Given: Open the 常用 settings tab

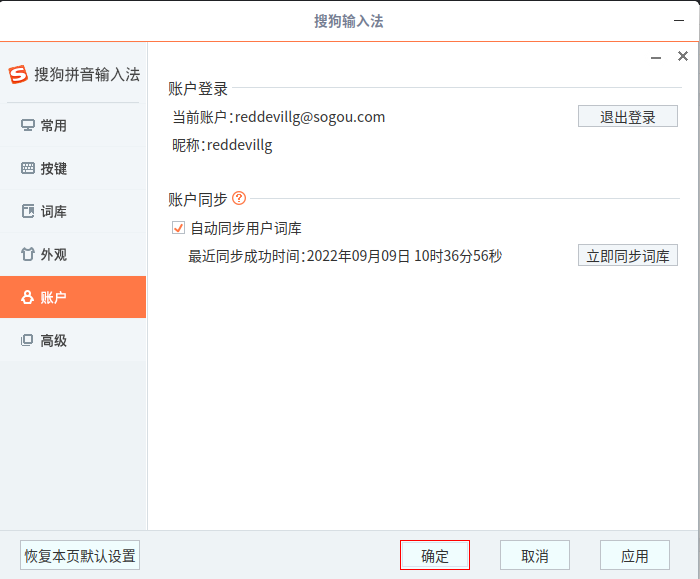Looking at the screenshot, I should pos(73,126).
